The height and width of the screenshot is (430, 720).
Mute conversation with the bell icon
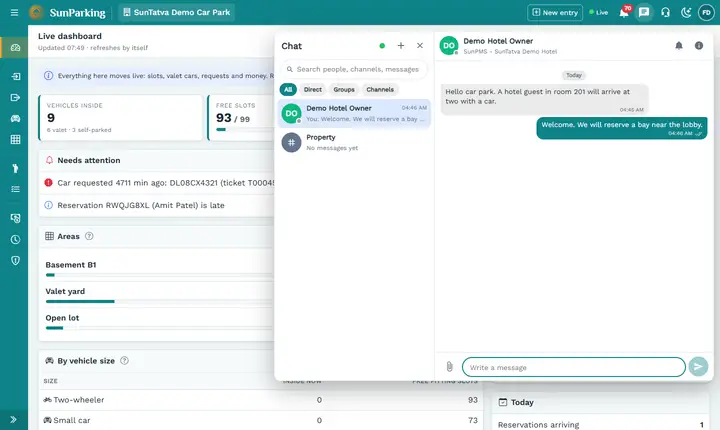point(679,45)
